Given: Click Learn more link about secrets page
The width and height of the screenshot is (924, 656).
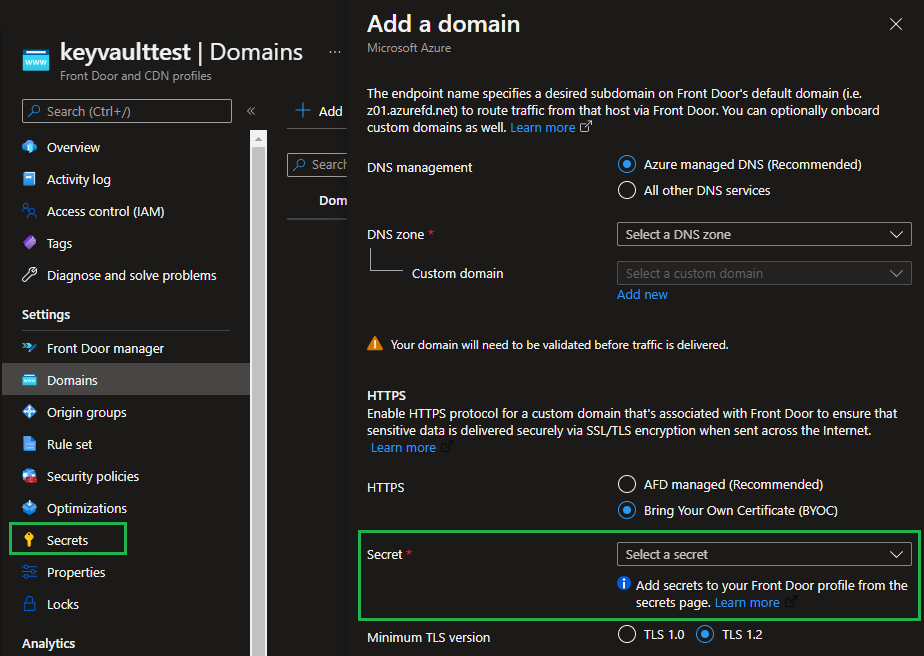Looking at the screenshot, I should click(747, 602).
